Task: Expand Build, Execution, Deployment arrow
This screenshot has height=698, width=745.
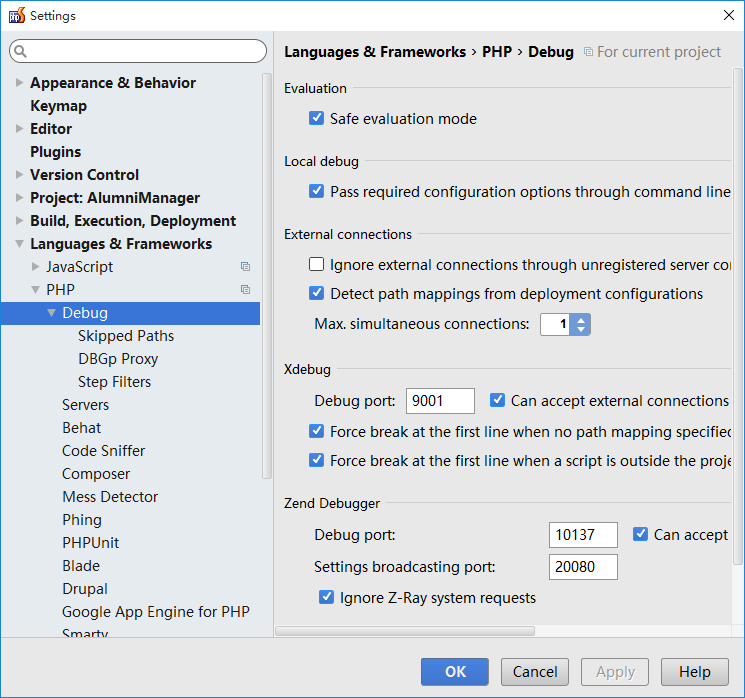Action: (x=19, y=220)
